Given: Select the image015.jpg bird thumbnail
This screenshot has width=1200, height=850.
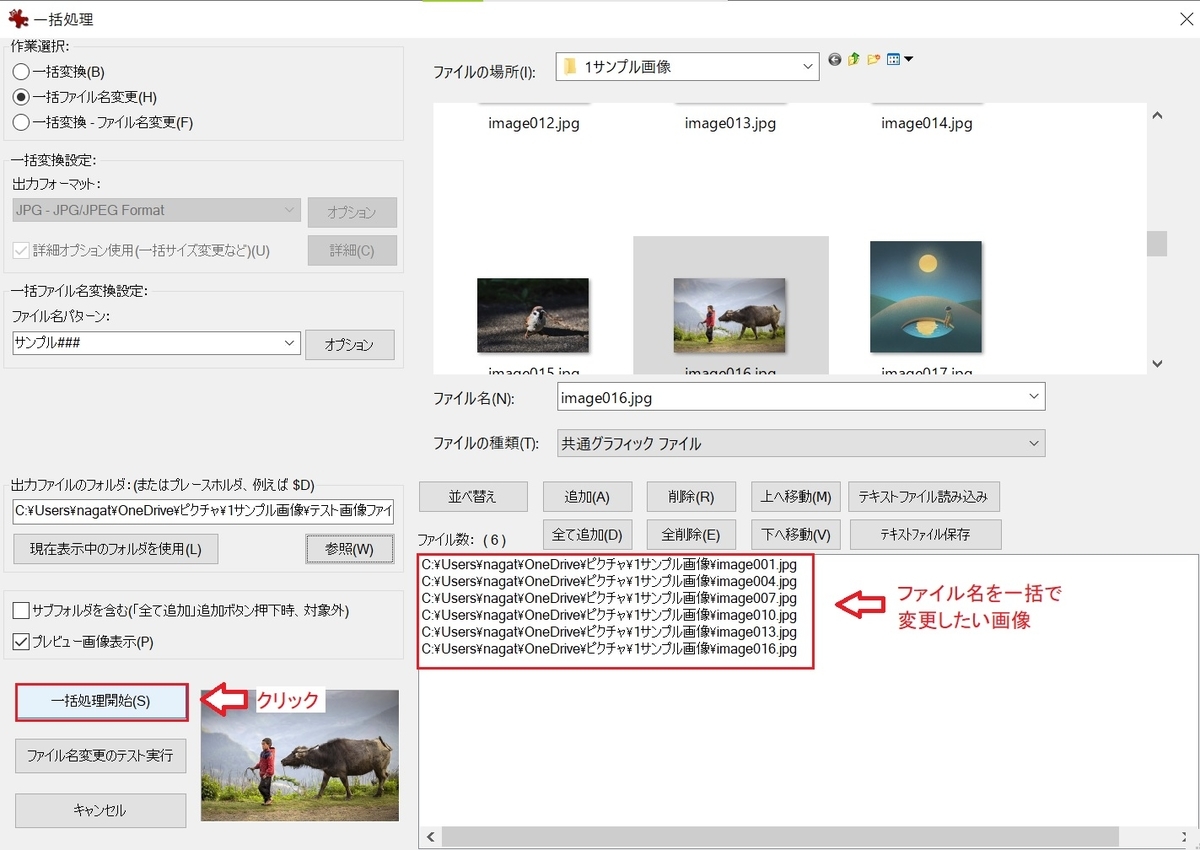Looking at the screenshot, I should point(533,315).
